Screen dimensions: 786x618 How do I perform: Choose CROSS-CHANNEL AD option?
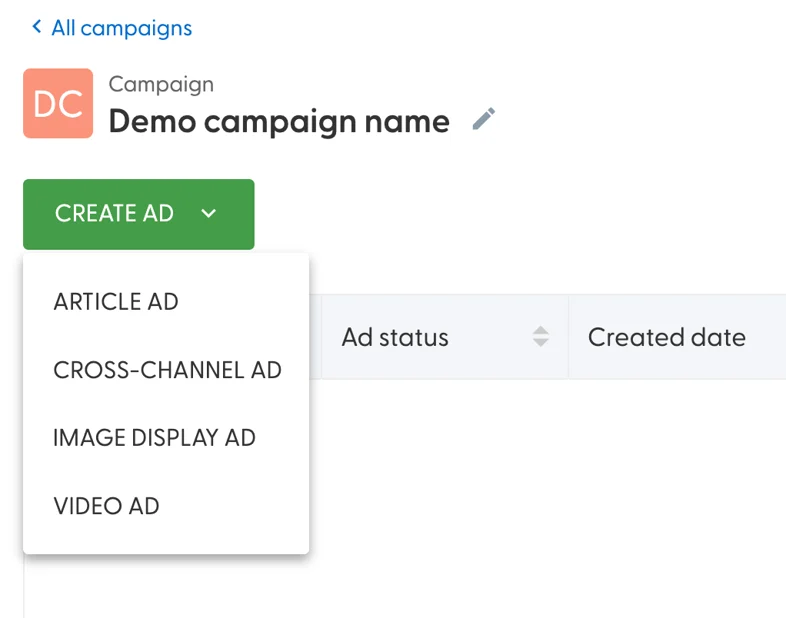[x=166, y=370]
